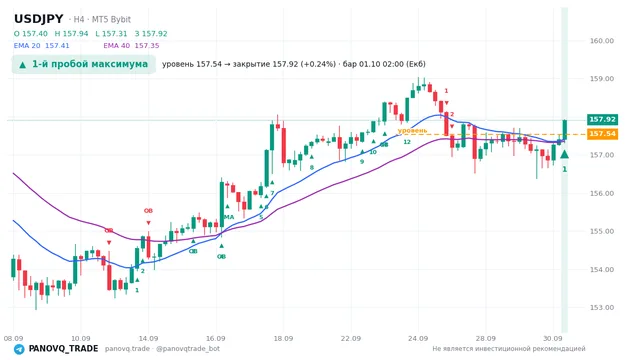Select the open value O 157.40
The height and width of the screenshot is (360, 640).
click(31, 33)
